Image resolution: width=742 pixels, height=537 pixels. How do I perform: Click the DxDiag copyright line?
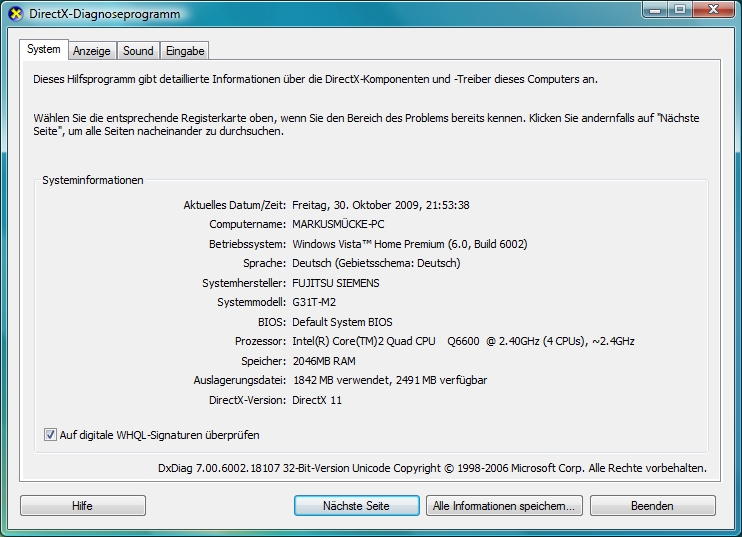pyautogui.click(x=432, y=467)
